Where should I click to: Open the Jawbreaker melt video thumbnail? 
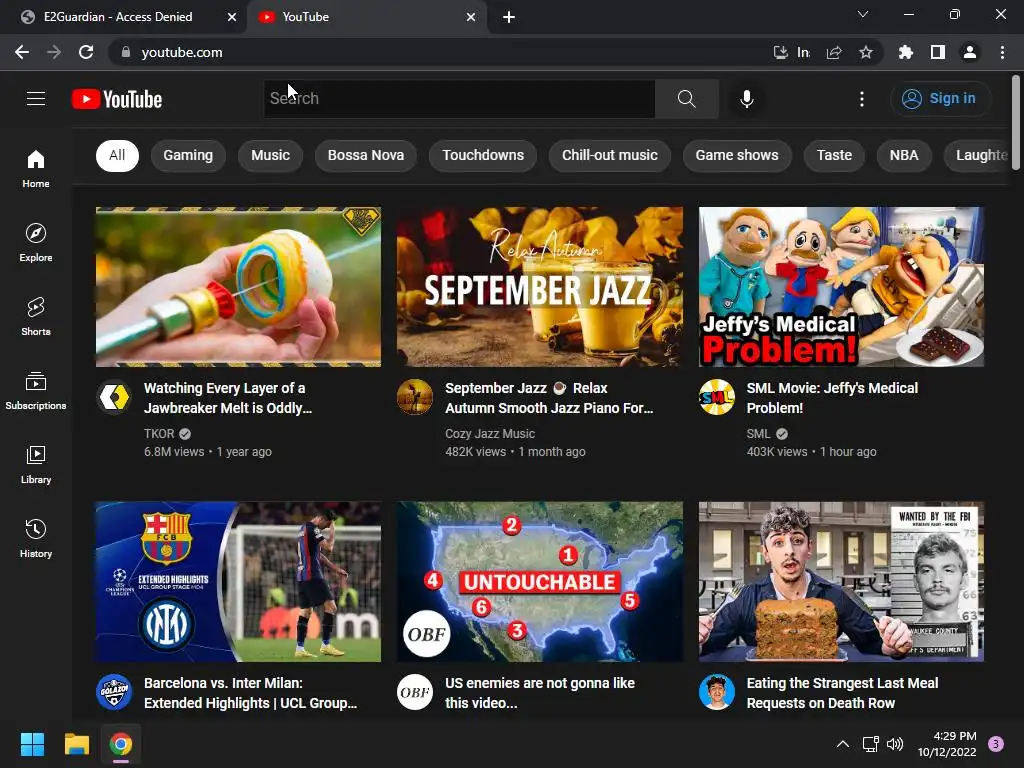pyautogui.click(x=238, y=287)
